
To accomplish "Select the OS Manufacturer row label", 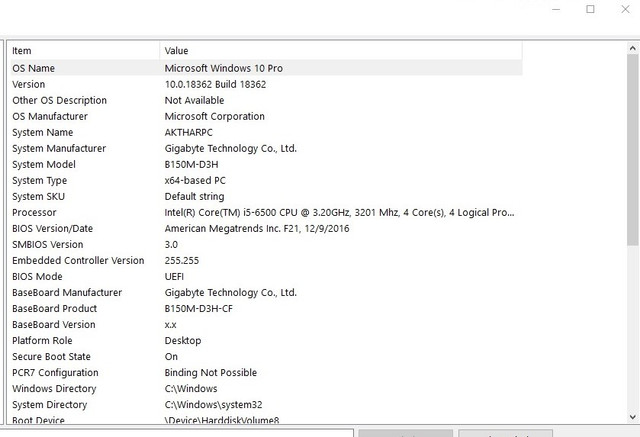I will [x=50, y=116].
